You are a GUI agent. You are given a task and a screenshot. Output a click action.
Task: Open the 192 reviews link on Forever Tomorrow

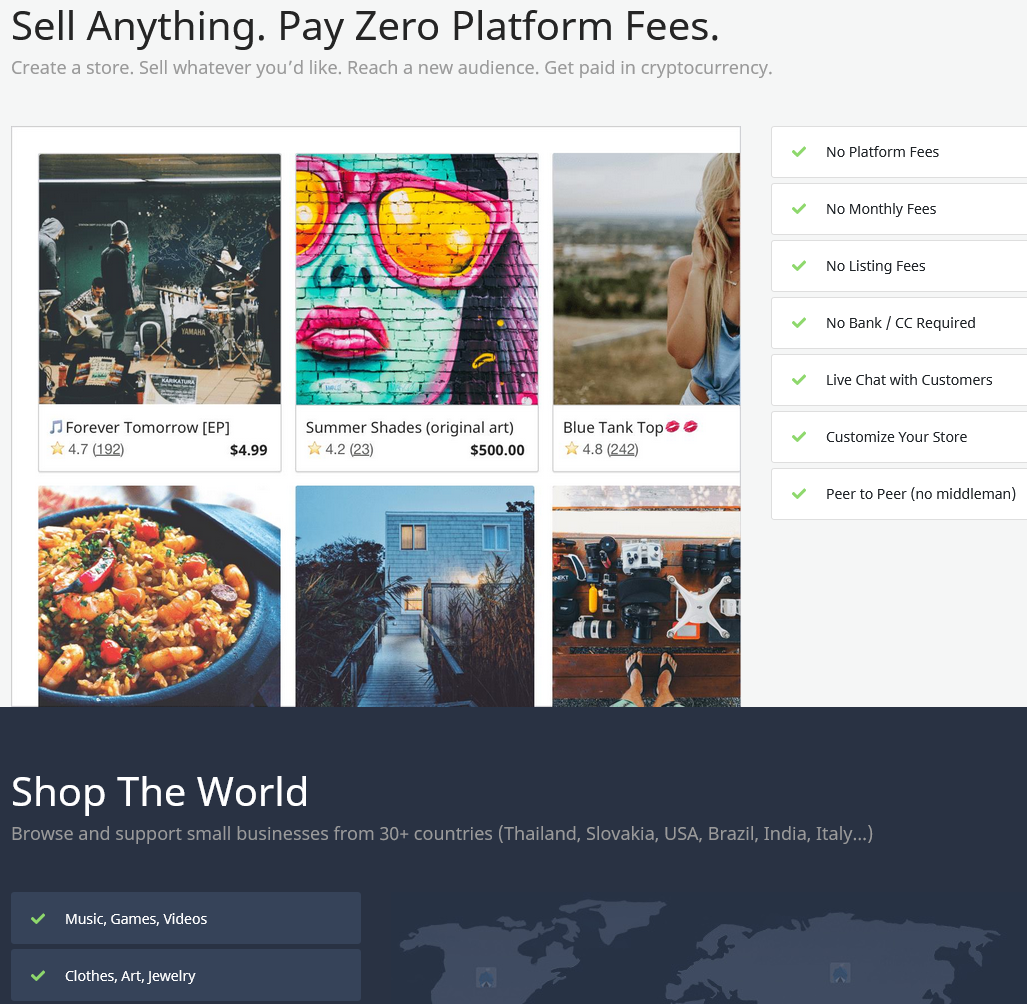coord(108,449)
